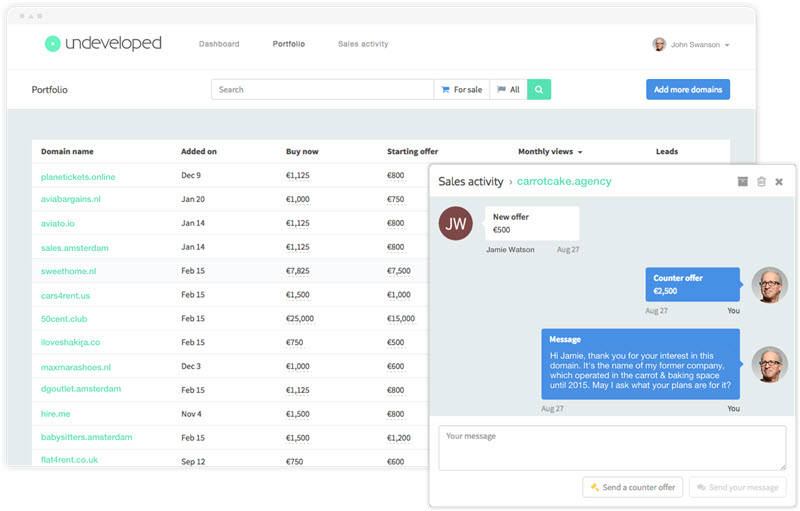Open iloveshakira.co domain
This screenshot has width=800, height=511.
coord(70,342)
